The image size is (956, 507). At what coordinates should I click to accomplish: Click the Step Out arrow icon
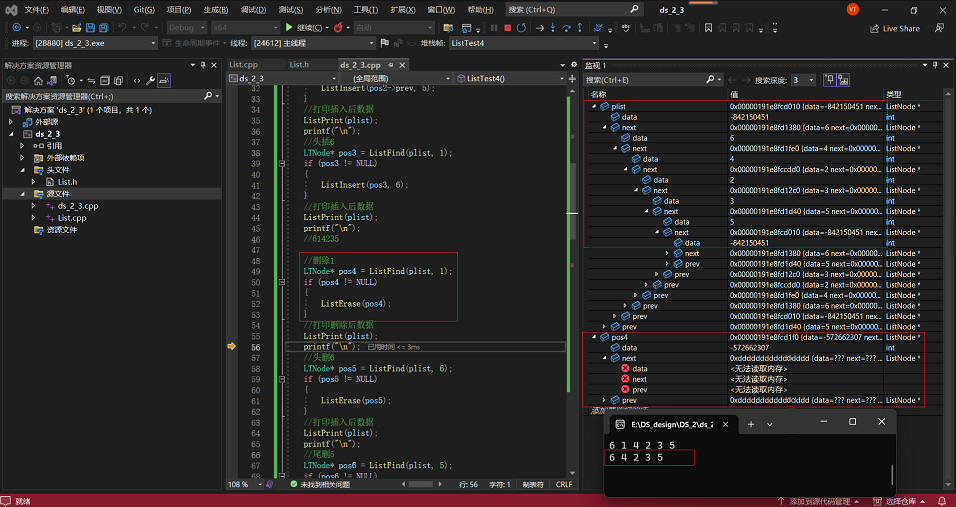580,28
